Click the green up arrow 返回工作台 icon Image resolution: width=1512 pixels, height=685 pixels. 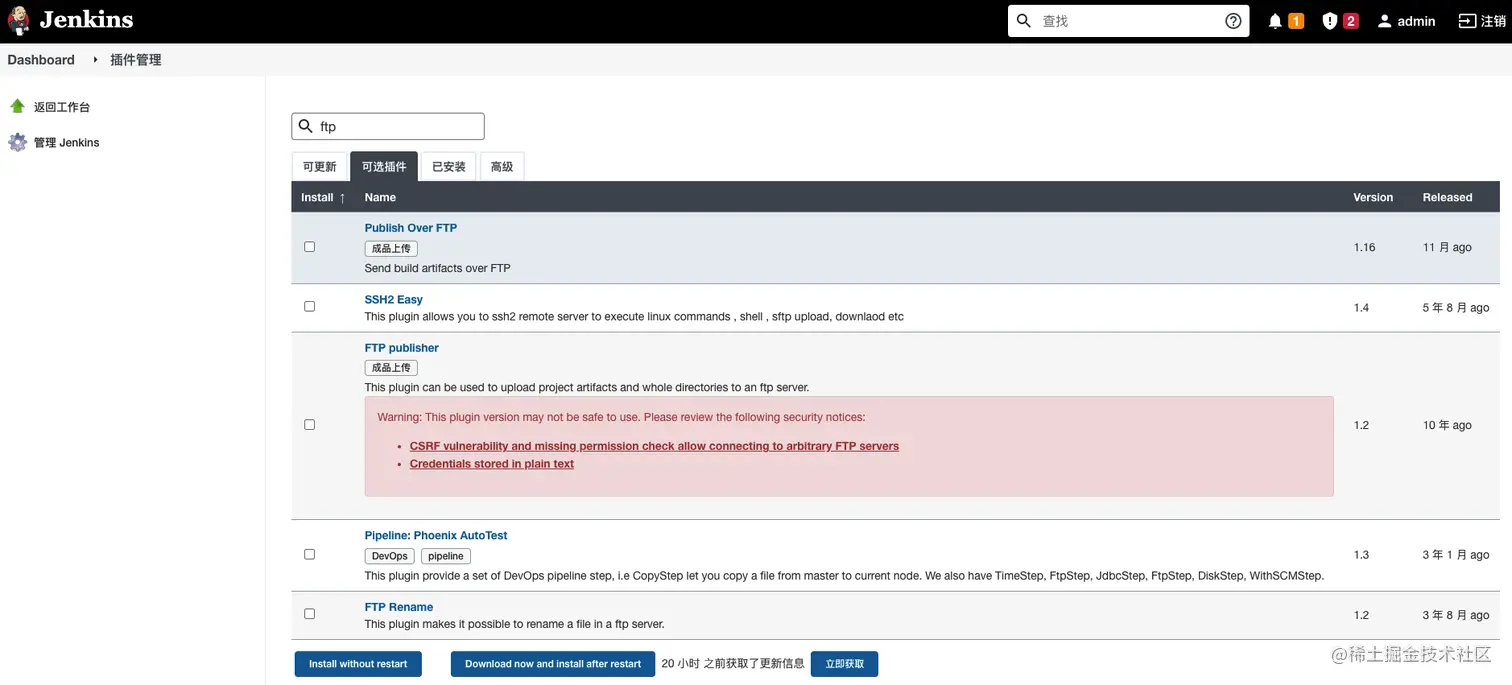coord(17,106)
